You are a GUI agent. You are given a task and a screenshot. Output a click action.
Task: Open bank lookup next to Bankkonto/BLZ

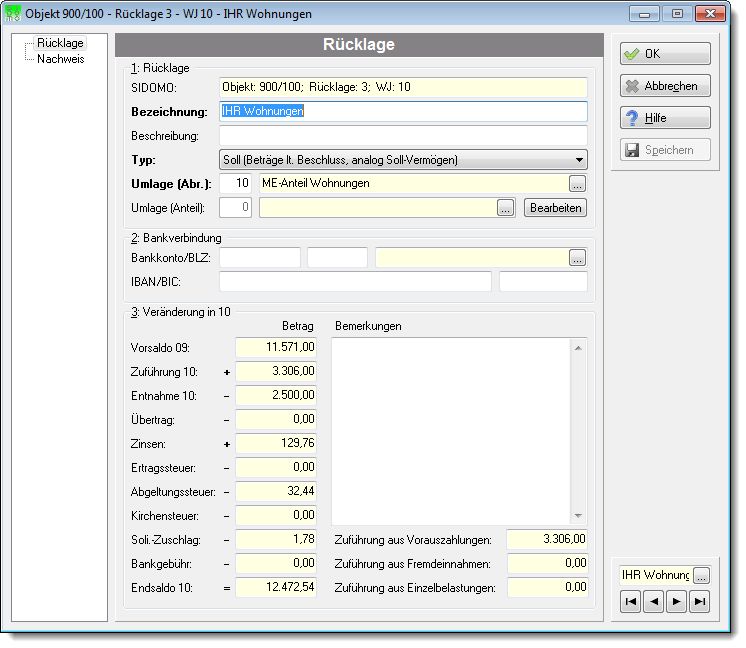578,258
